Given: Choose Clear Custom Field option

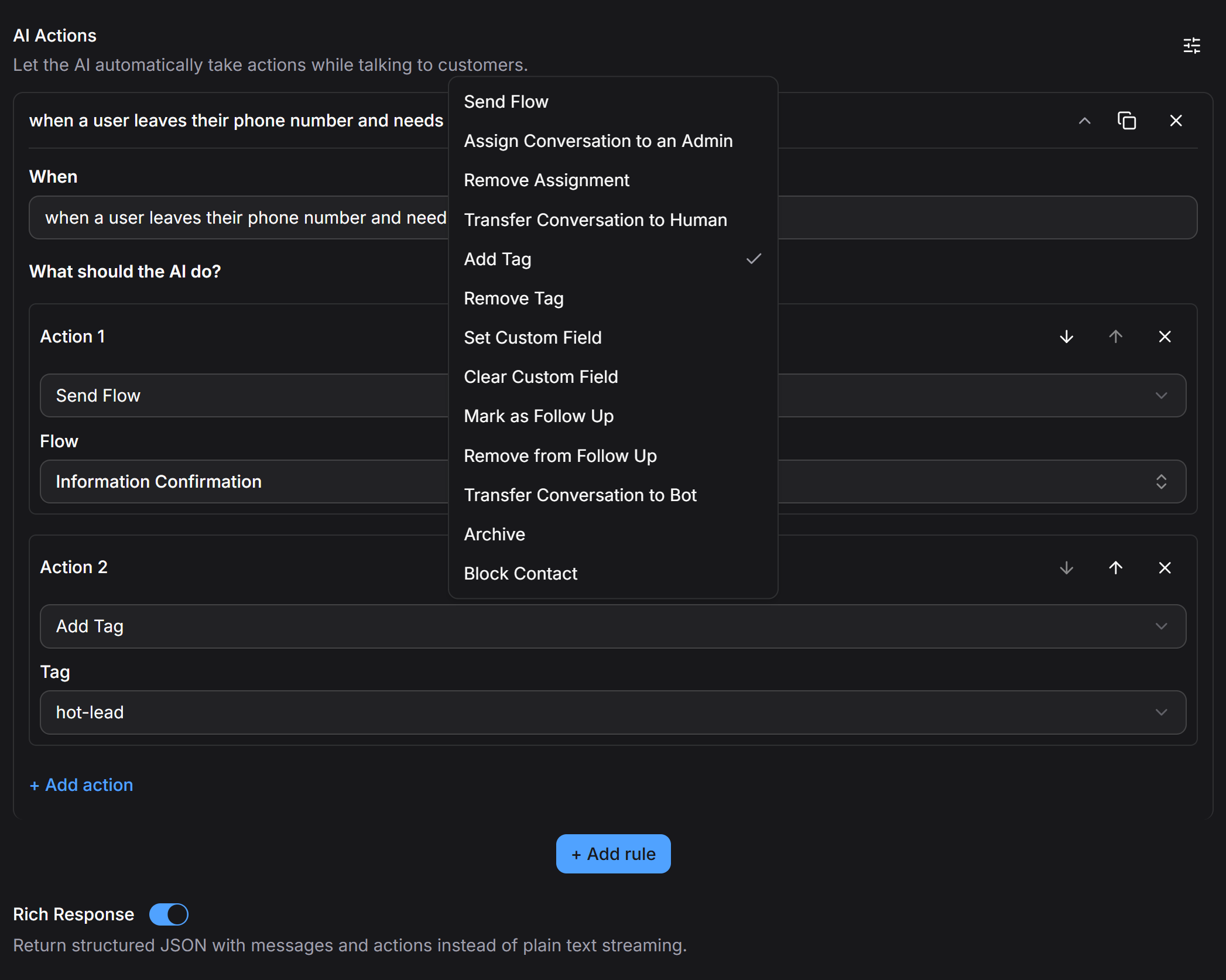Looking at the screenshot, I should 613,376.
